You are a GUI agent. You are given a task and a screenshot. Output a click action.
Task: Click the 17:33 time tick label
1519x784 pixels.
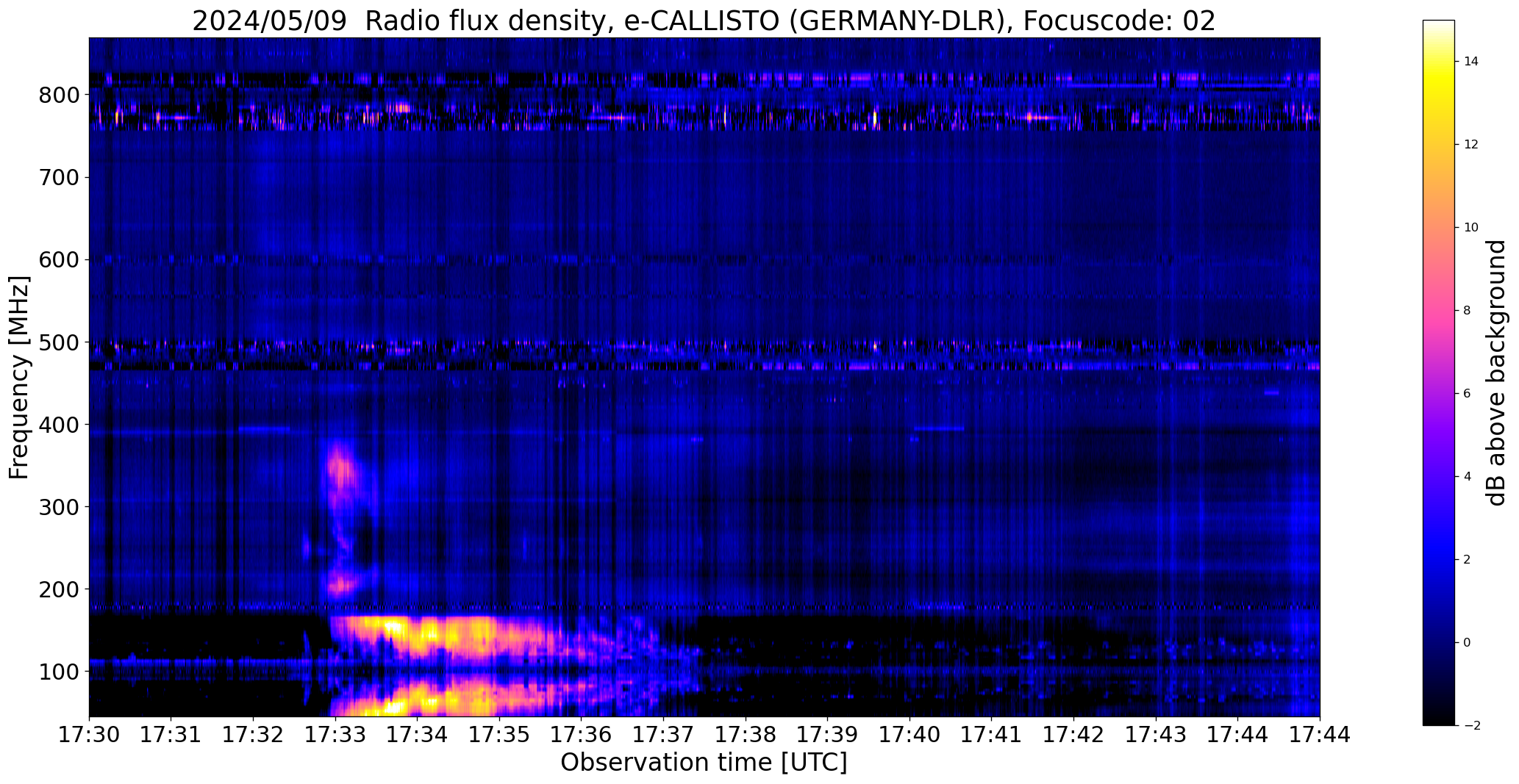(335, 736)
